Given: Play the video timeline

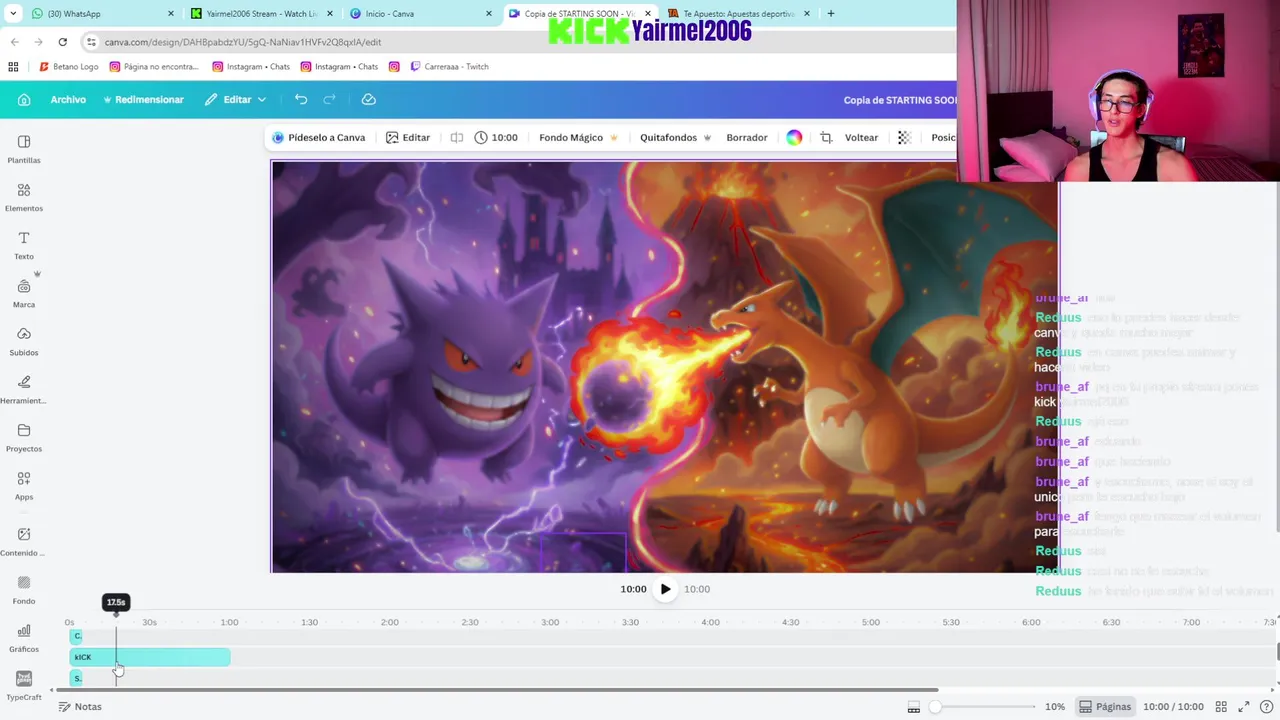Looking at the screenshot, I should pos(665,589).
